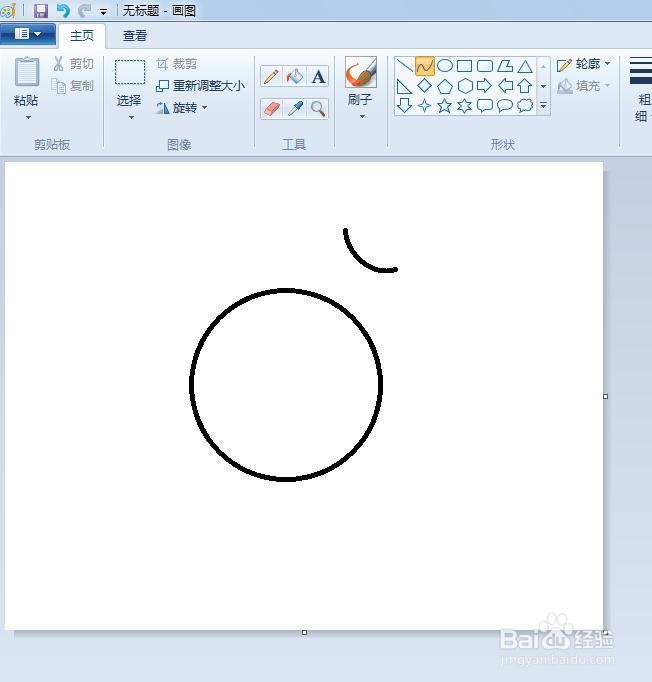652x682 pixels.
Task: Select the Color picker eyedropper tool
Action: pyautogui.click(x=294, y=109)
